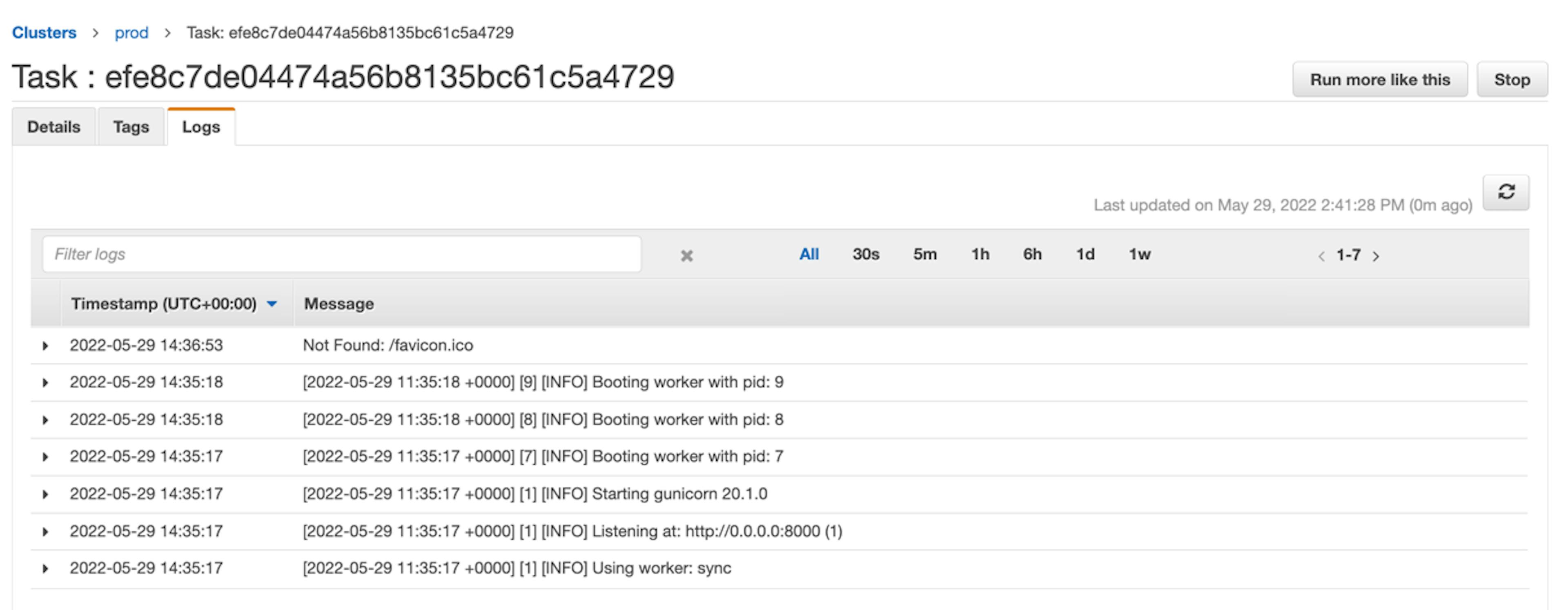Click Run more like this button
Viewport: 1568px width, 610px height.
(x=1379, y=80)
